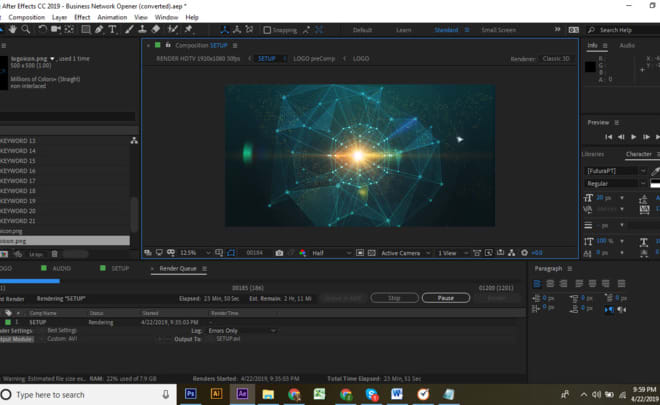The image size is (660, 405).
Task: Click the Timeline button icon in viewer
Action: click(x=500, y=253)
